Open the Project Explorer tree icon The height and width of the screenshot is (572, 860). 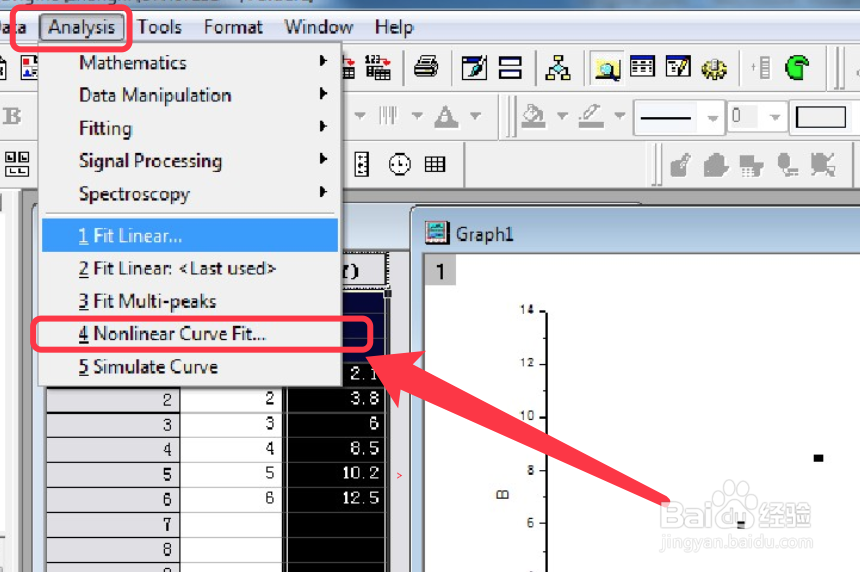(558, 67)
